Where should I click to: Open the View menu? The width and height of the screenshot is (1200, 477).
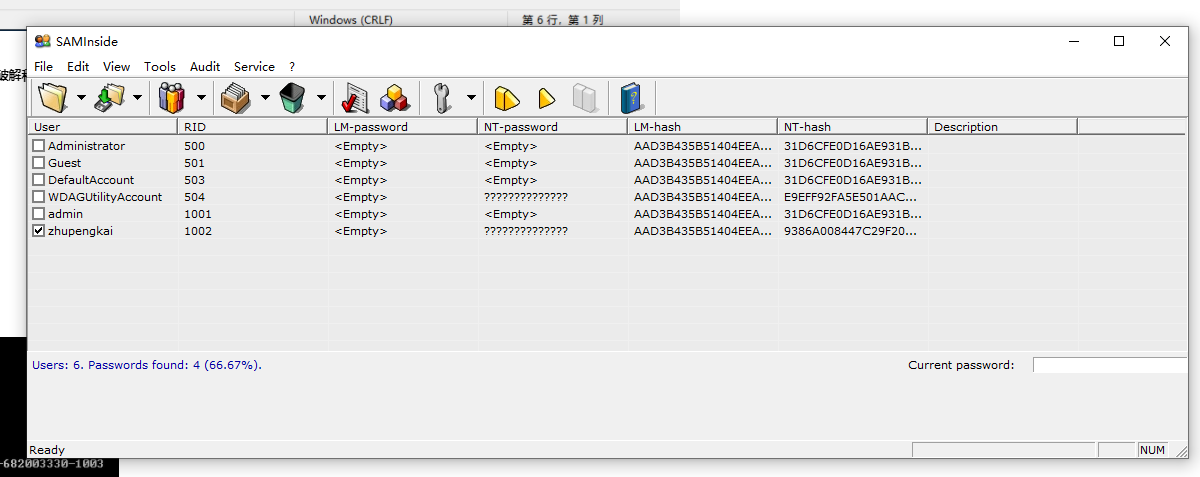pyautogui.click(x=117, y=67)
